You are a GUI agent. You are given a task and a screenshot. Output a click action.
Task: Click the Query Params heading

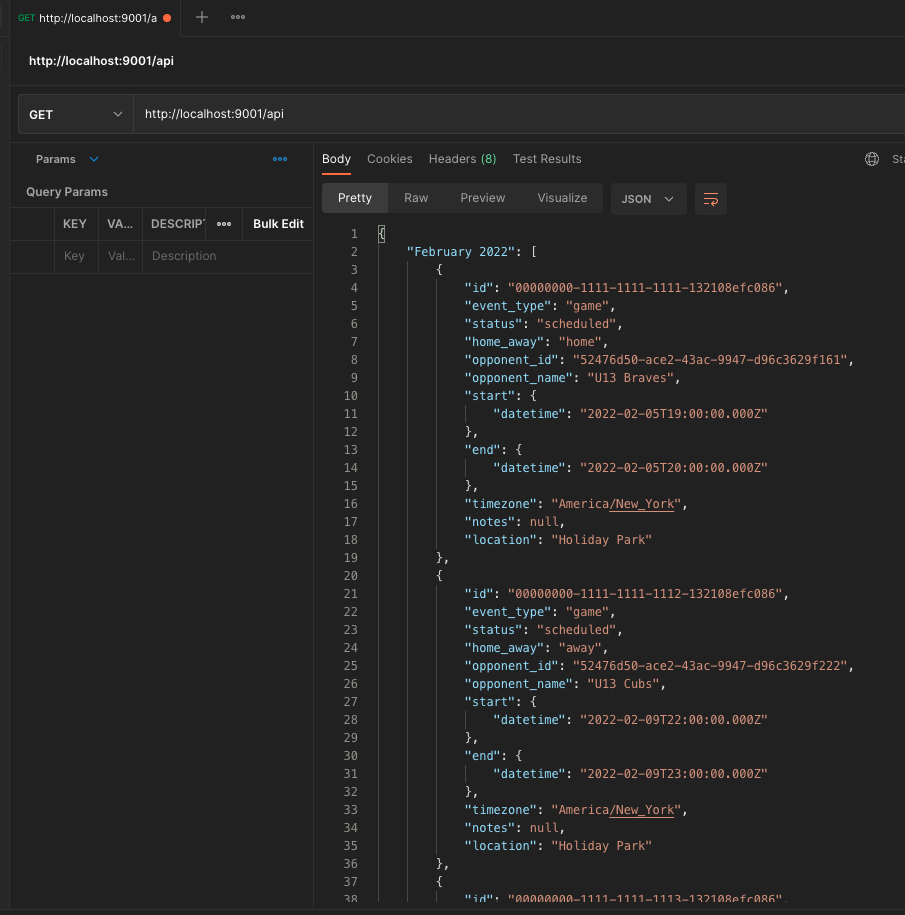pyautogui.click(x=67, y=192)
